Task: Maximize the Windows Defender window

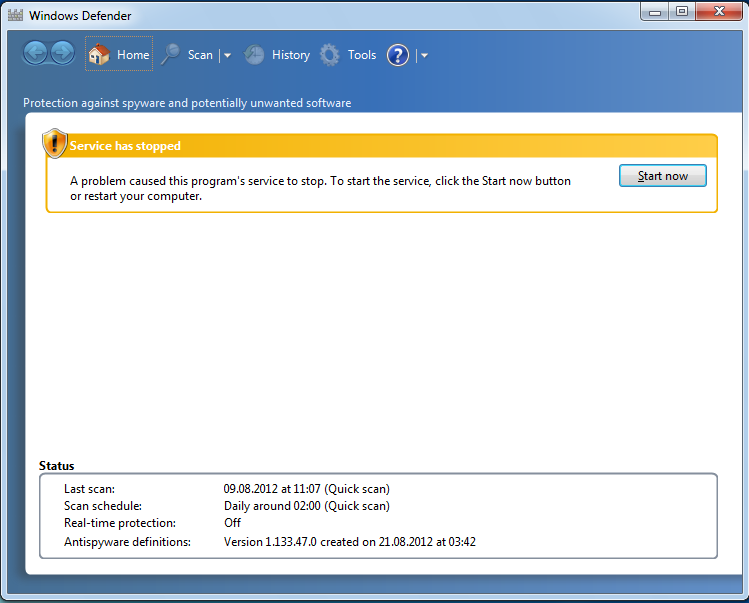Action: pos(682,11)
